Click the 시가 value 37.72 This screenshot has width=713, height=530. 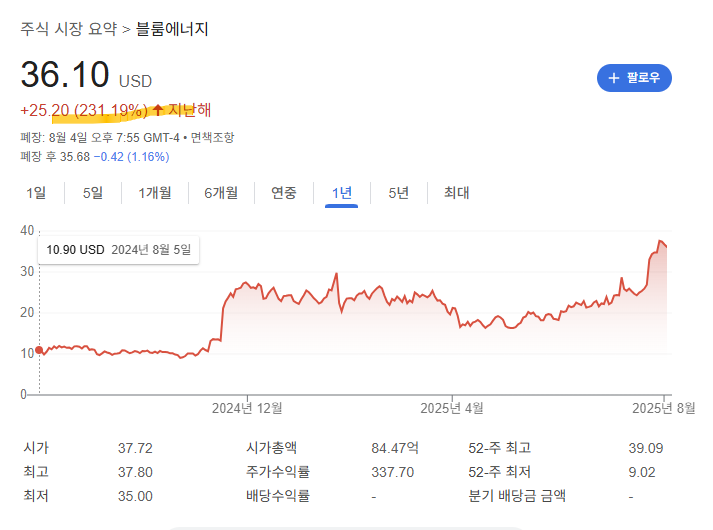(135, 448)
